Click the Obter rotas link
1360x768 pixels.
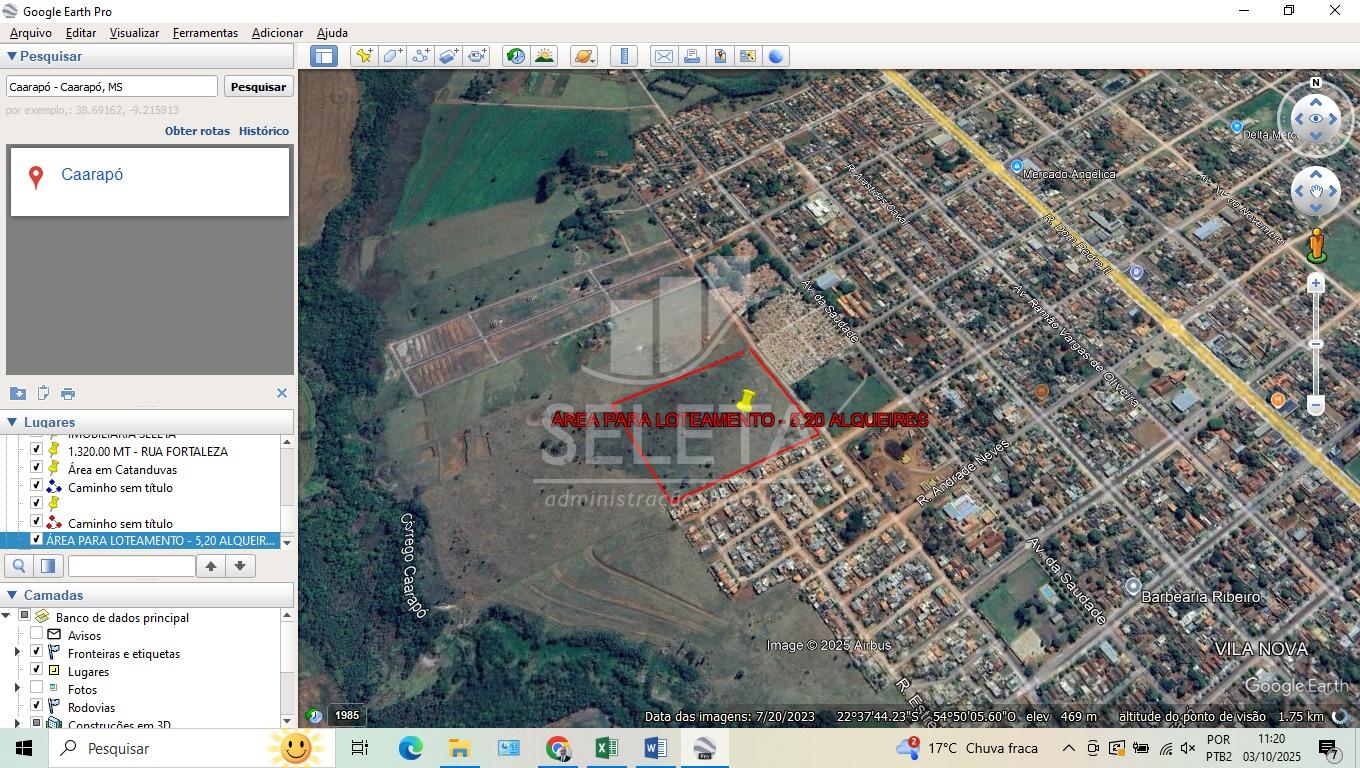pyautogui.click(x=197, y=131)
